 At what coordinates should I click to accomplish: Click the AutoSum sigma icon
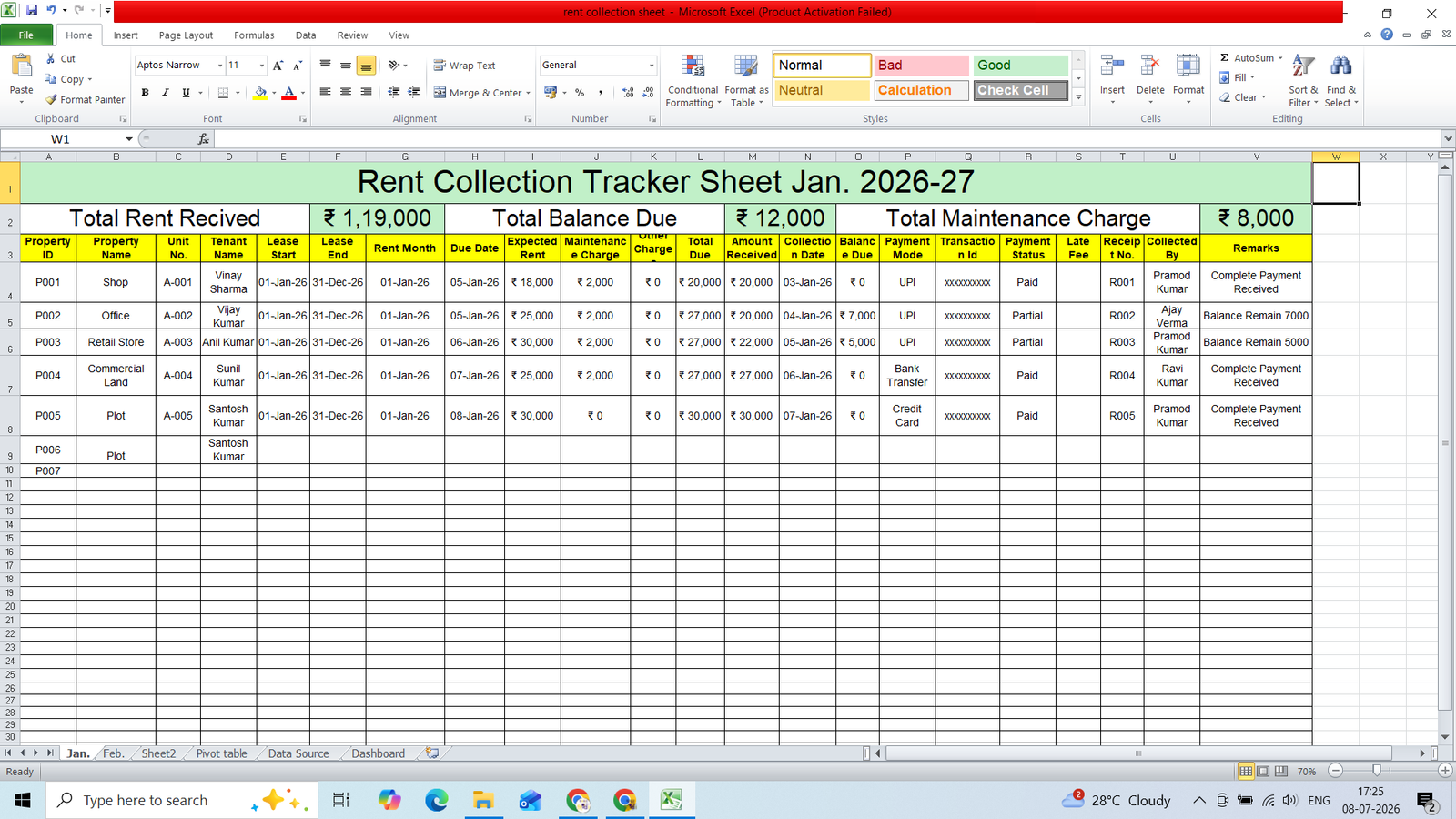coord(1225,57)
